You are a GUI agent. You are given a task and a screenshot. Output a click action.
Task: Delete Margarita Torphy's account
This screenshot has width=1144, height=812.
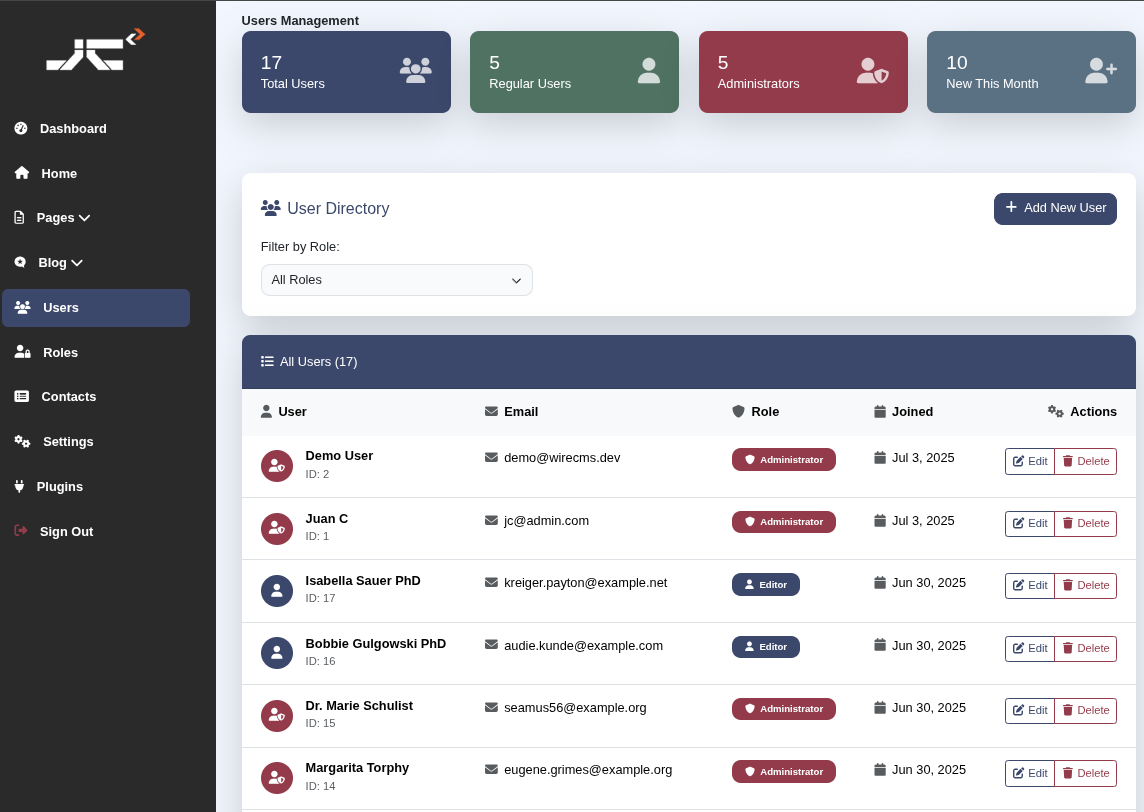[x=1086, y=773]
